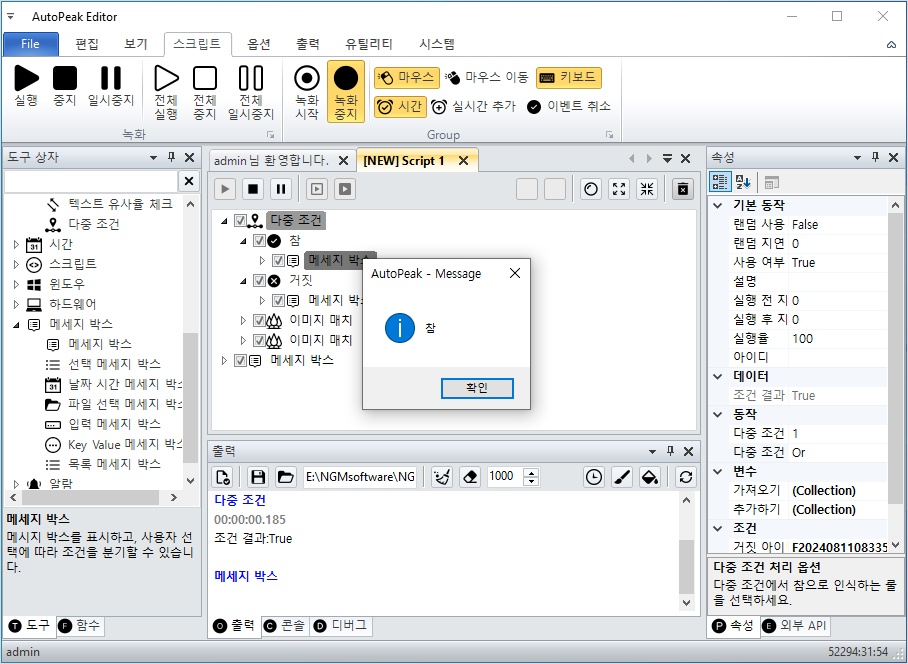Click the toolbox search input field
The height and width of the screenshot is (664, 908).
(91, 181)
